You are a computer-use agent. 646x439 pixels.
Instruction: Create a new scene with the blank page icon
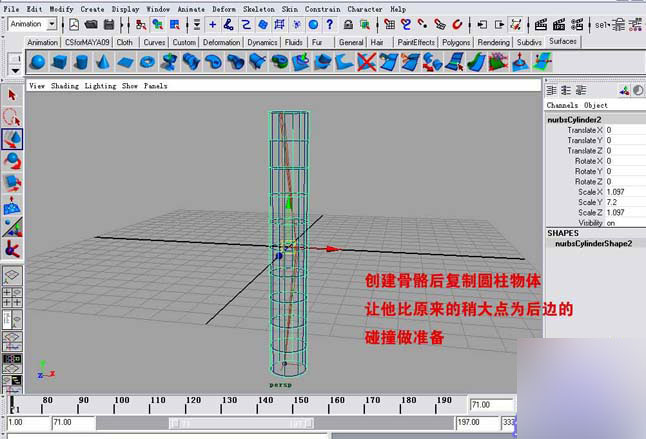click(74, 25)
